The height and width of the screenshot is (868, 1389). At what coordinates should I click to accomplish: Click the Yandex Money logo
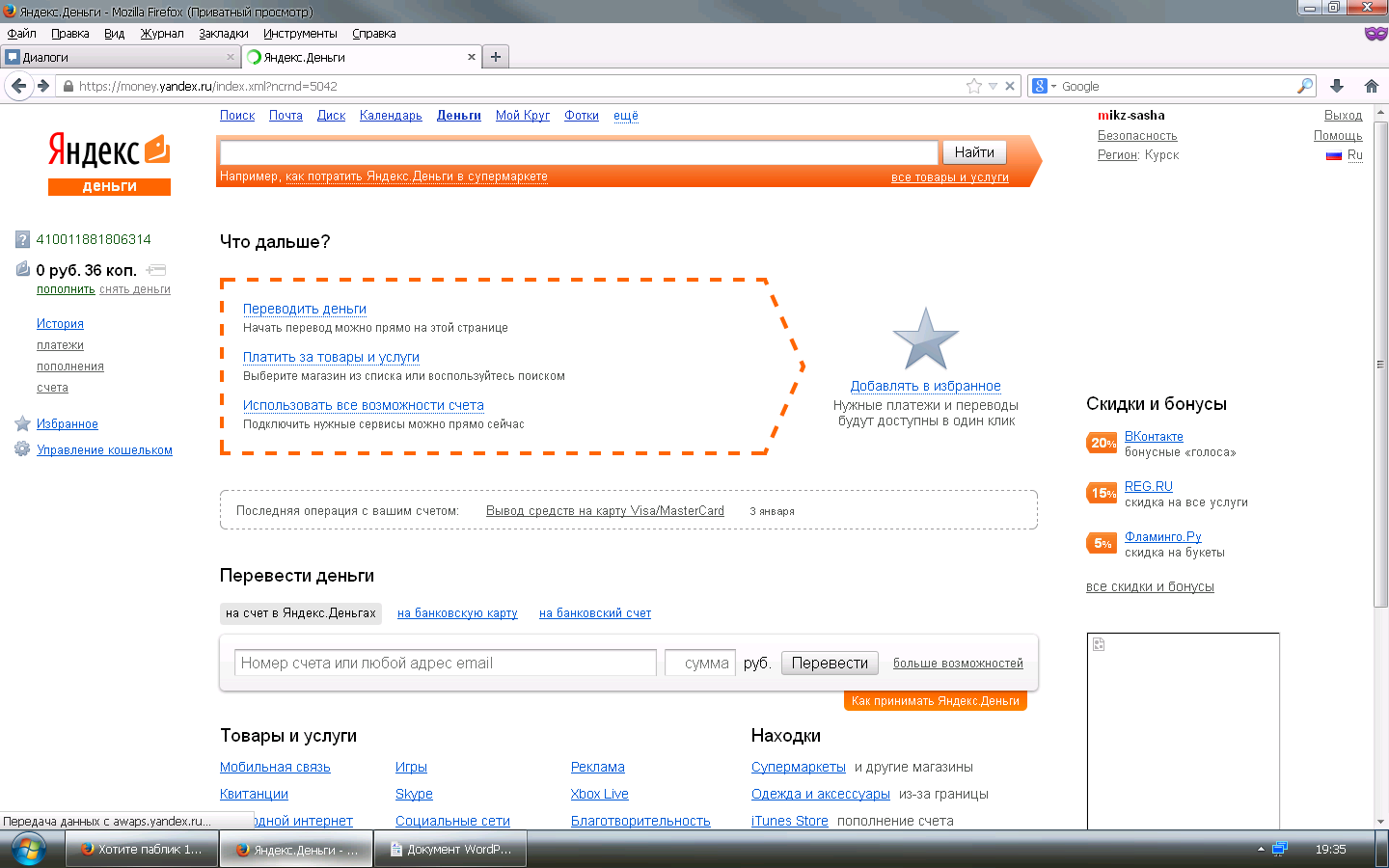109,164
